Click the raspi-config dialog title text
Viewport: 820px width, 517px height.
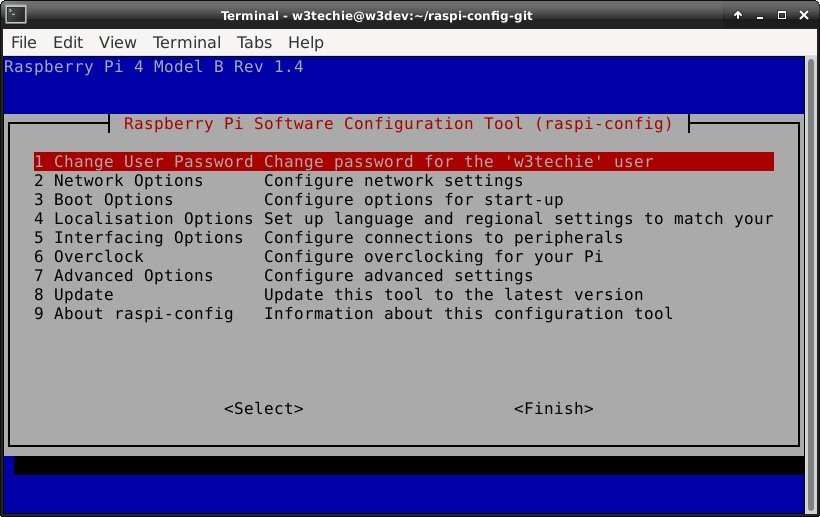tap(398, 124)
